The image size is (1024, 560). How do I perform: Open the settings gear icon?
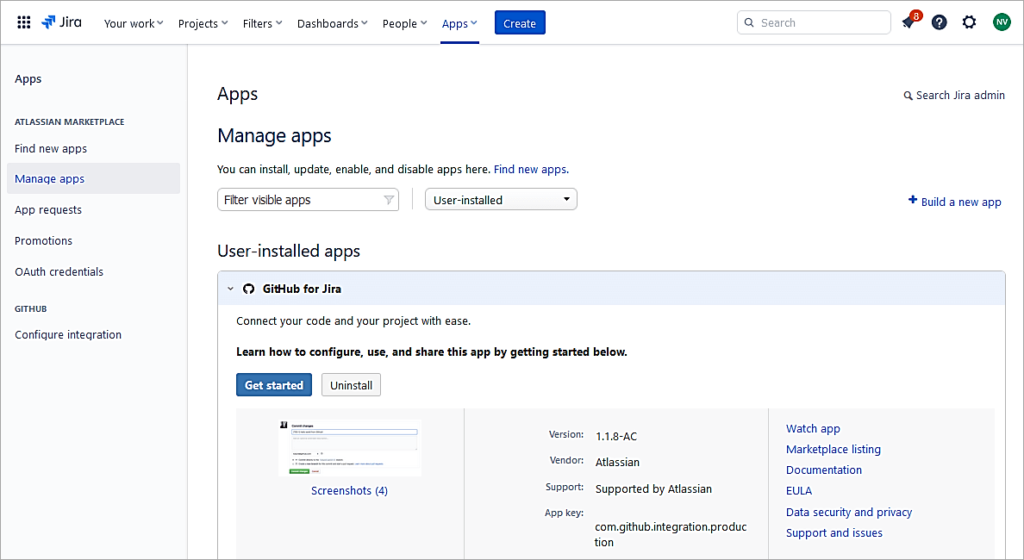point(969,22)
